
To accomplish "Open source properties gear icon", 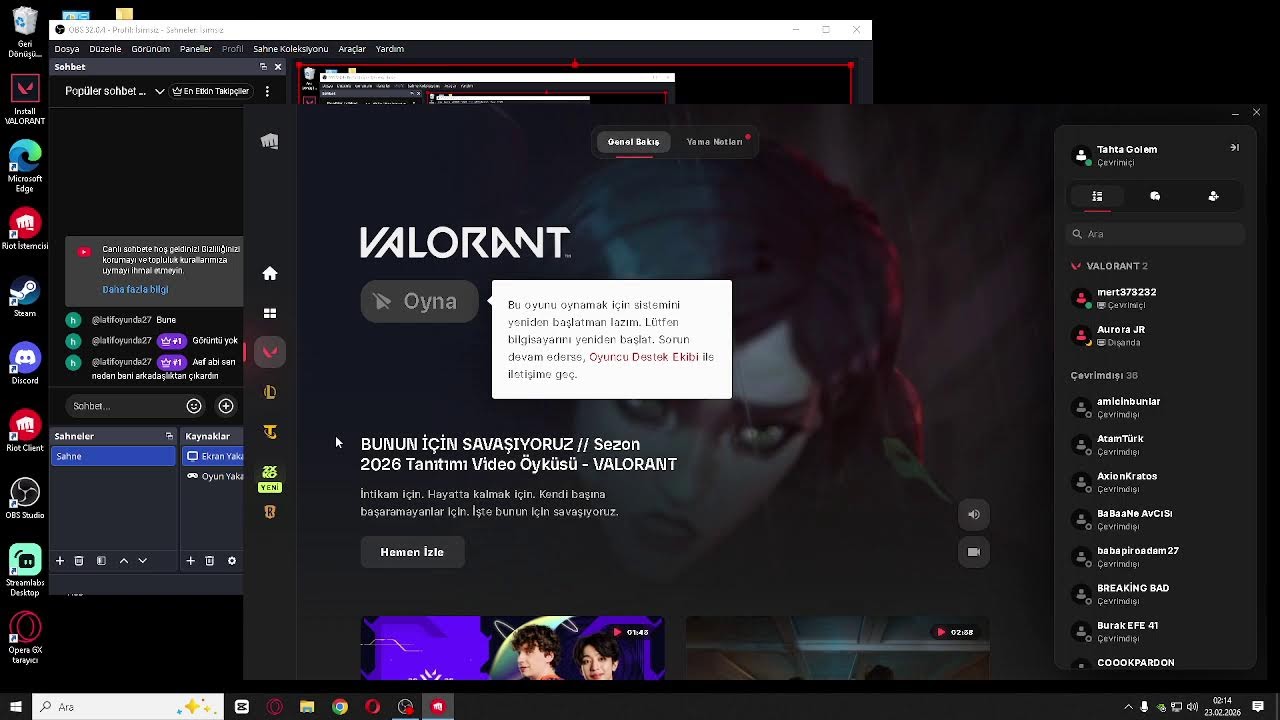I will click(x=232, y=561).
